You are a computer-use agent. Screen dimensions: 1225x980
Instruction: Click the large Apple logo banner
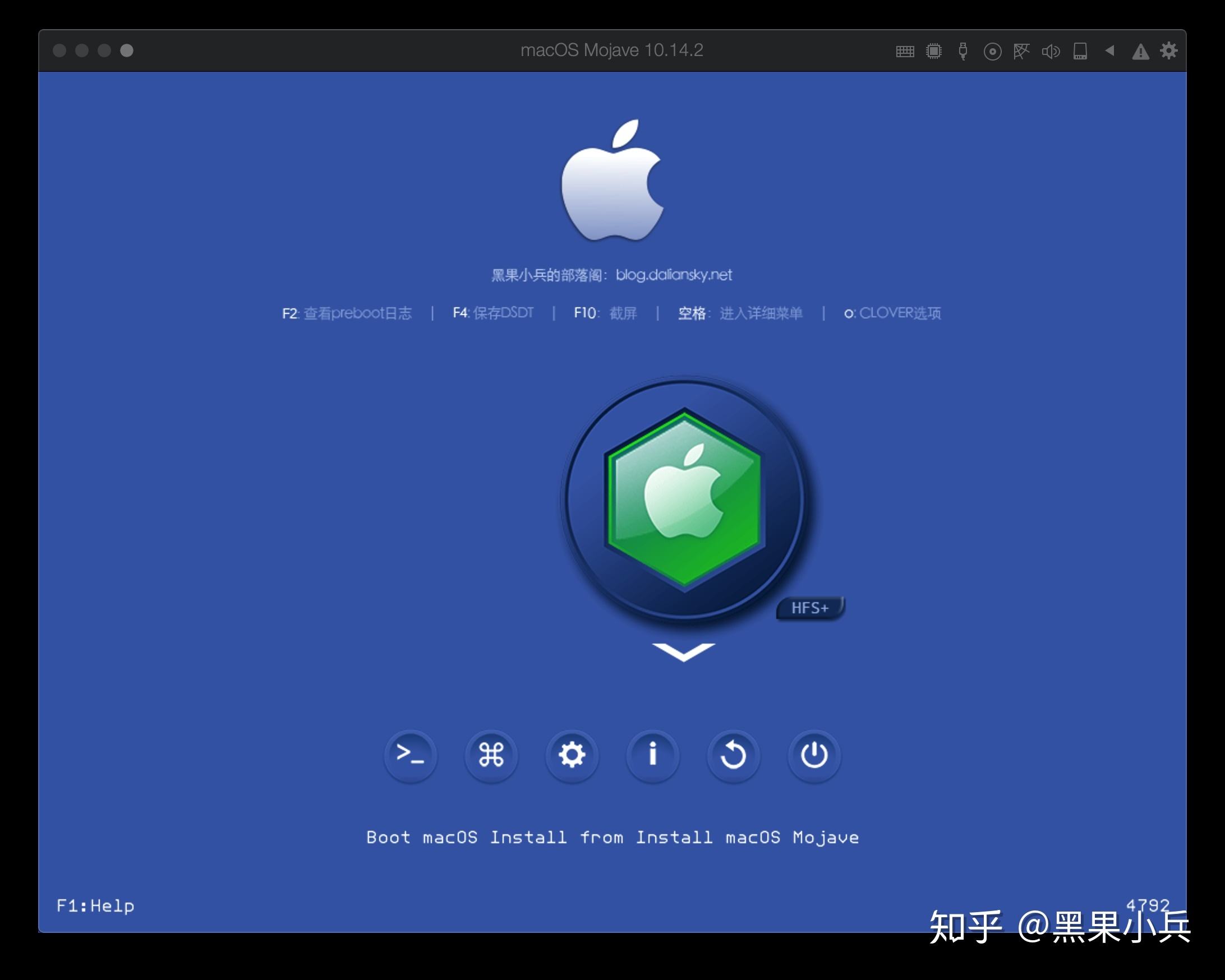(612, 181)
